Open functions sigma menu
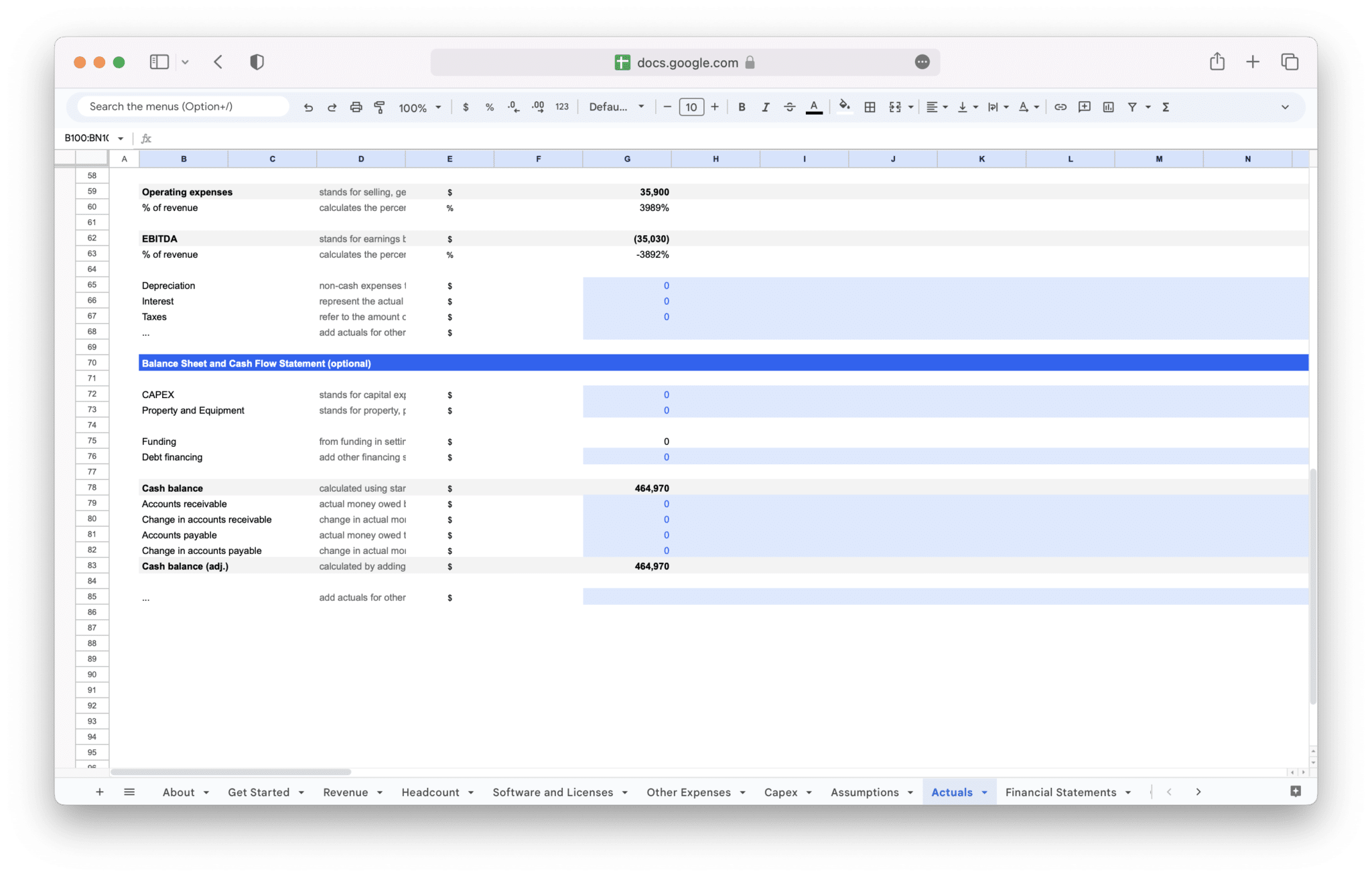This screenshot has width=1372, height=877. coord(1166,107)
